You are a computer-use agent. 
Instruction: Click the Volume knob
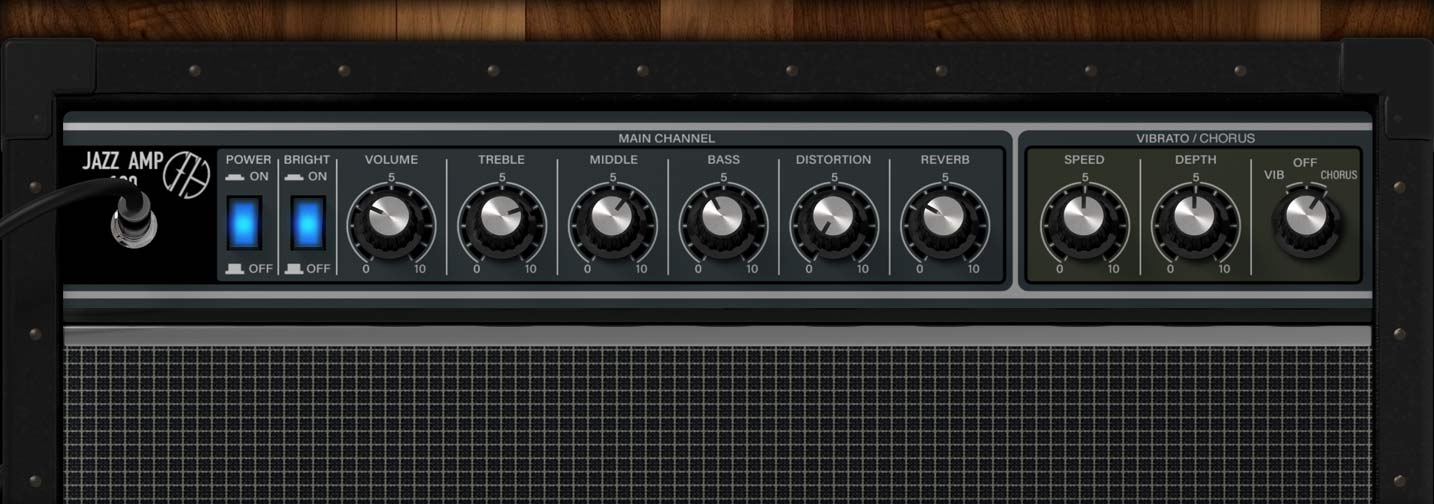tap(391, 217)
